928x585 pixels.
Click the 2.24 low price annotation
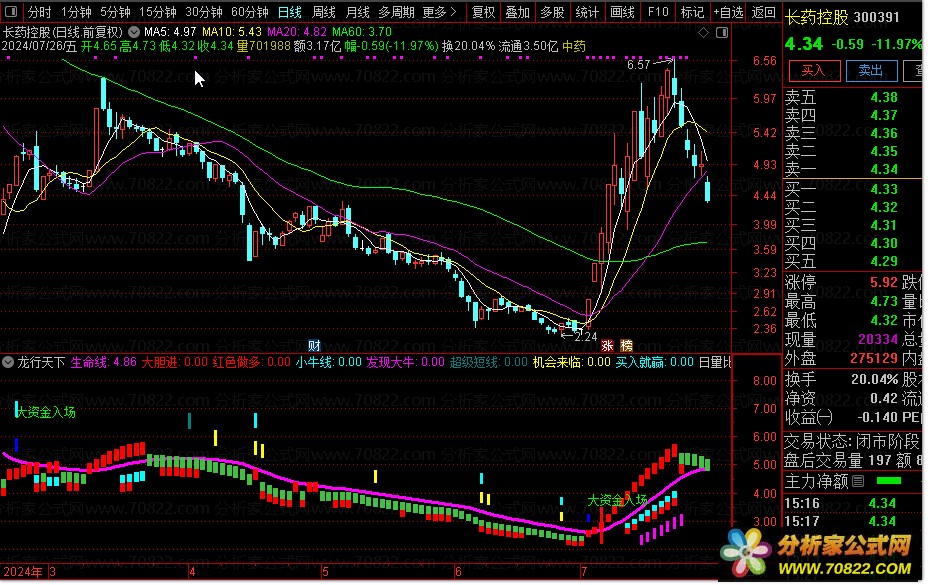(x=586, y=337)
